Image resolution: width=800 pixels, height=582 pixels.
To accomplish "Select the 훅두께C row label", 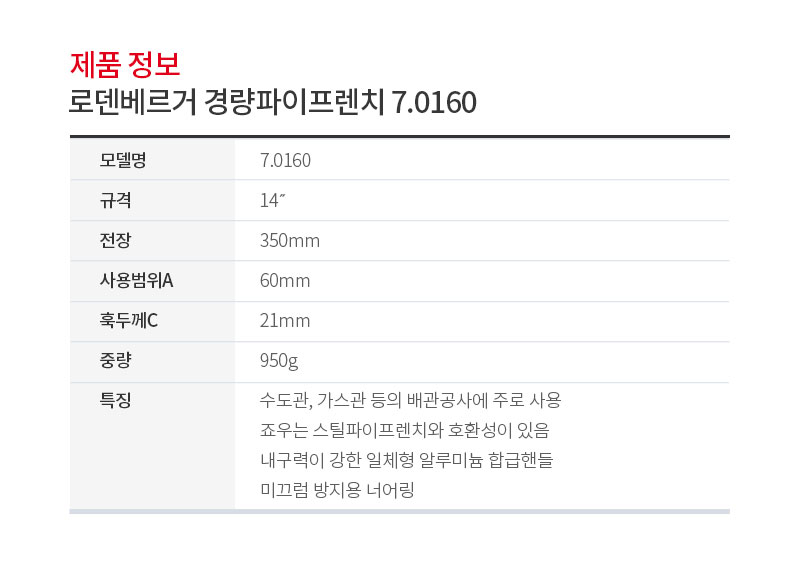I will (x=129, y=320).
